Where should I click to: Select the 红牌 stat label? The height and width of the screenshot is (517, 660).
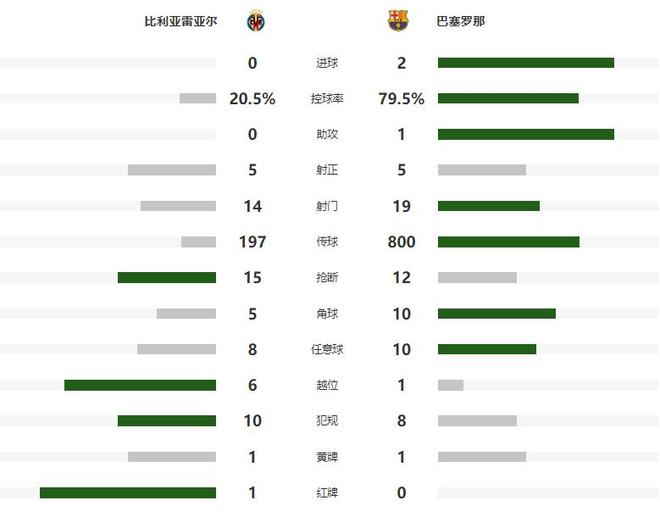[x=326, y=493]
